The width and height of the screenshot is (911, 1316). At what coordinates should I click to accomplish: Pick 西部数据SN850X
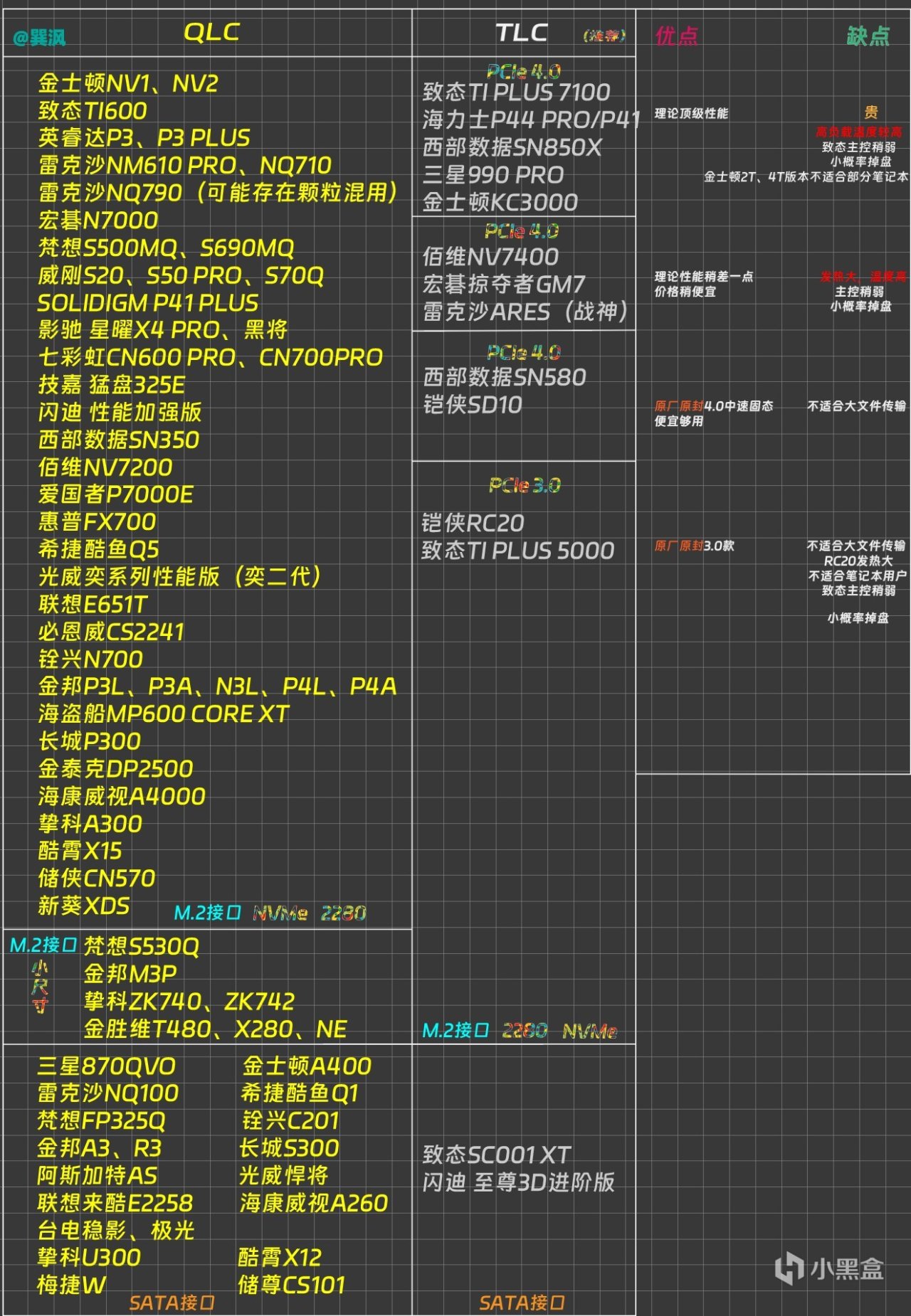click(512, 147)
